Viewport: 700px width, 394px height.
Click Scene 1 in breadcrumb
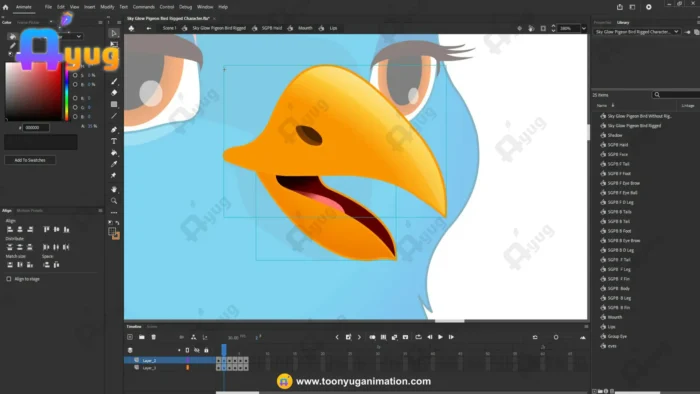click(169, 28)
